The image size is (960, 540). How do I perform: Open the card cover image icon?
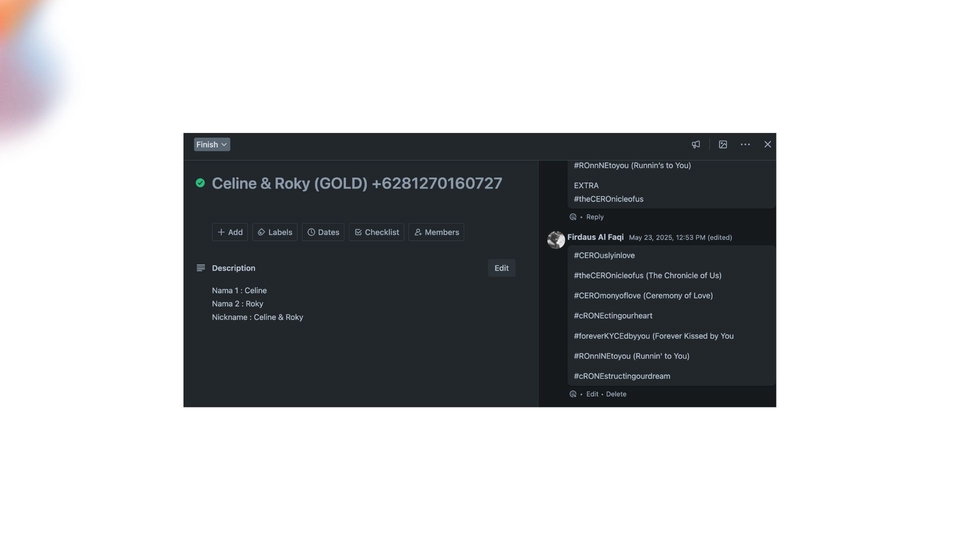click(723, 144)
